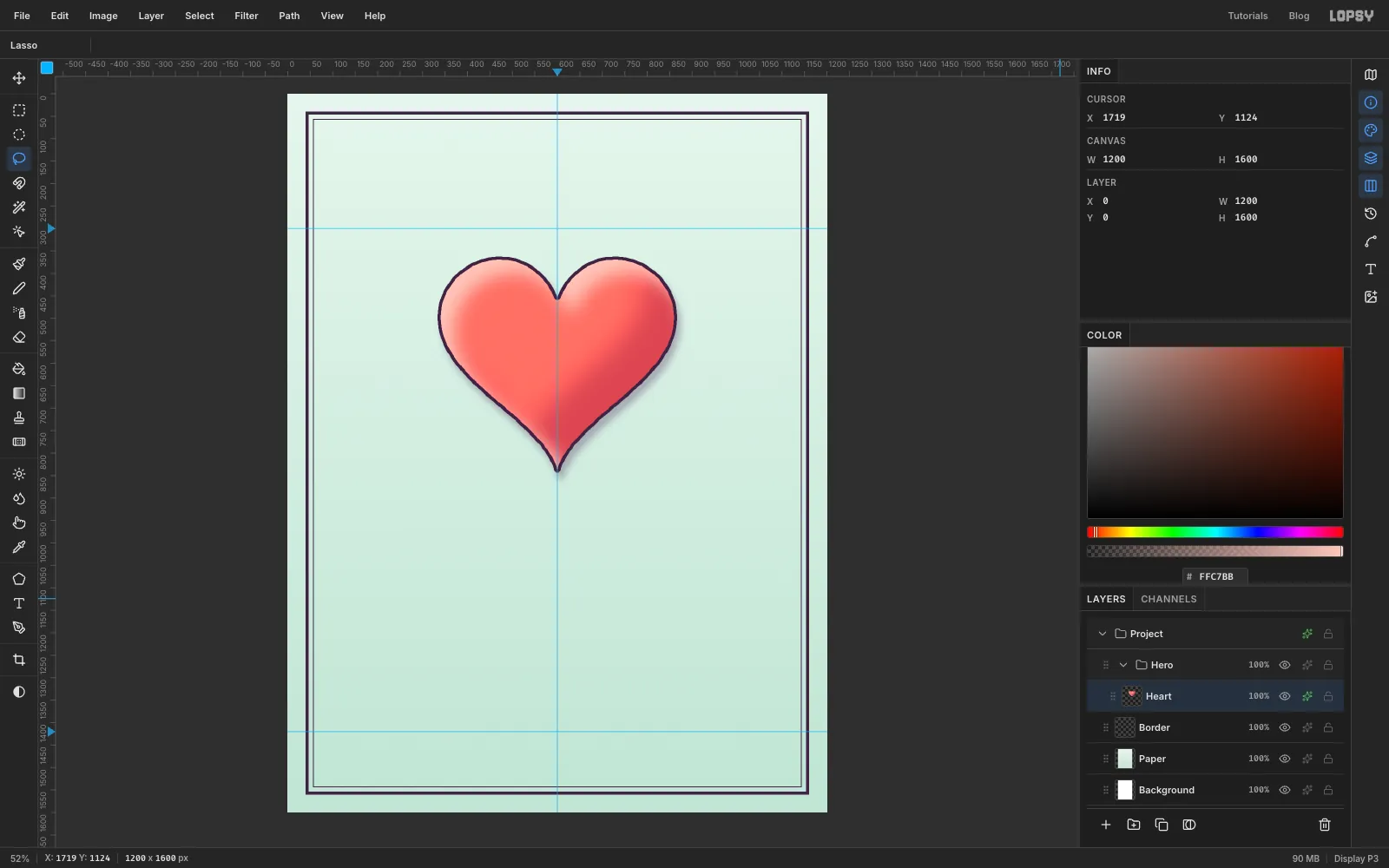The width and height of the screenshot is (1389, 868).
Task: Duplicate the selected layer
Action: (x=1162, y=825)
